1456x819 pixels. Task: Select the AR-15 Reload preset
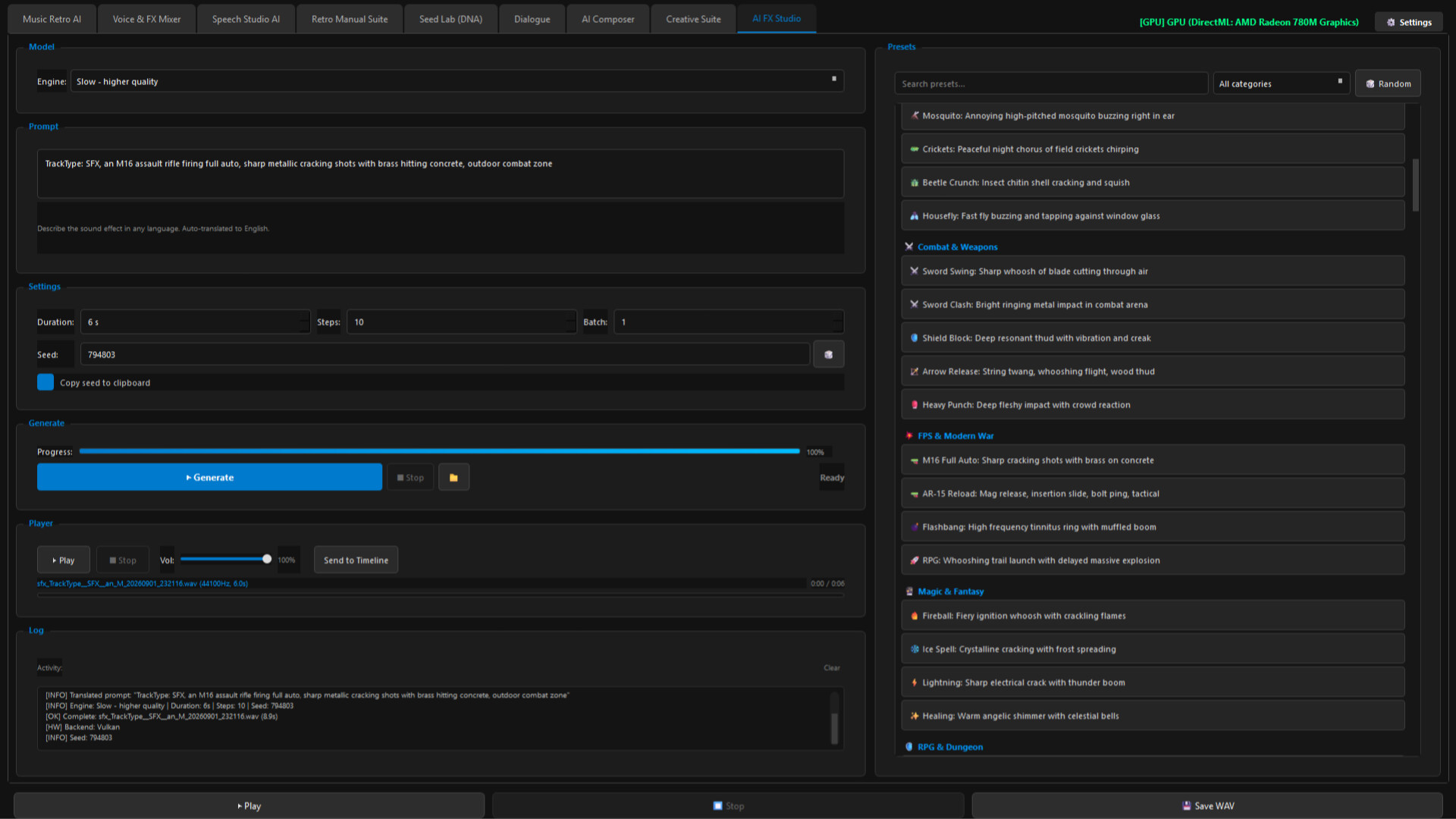pyautogui.click(x=1153, y=494)
